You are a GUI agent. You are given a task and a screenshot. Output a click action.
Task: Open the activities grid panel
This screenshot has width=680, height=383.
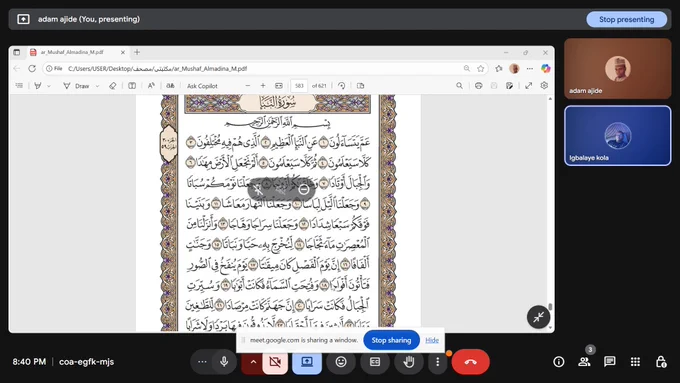coord(635,361)
